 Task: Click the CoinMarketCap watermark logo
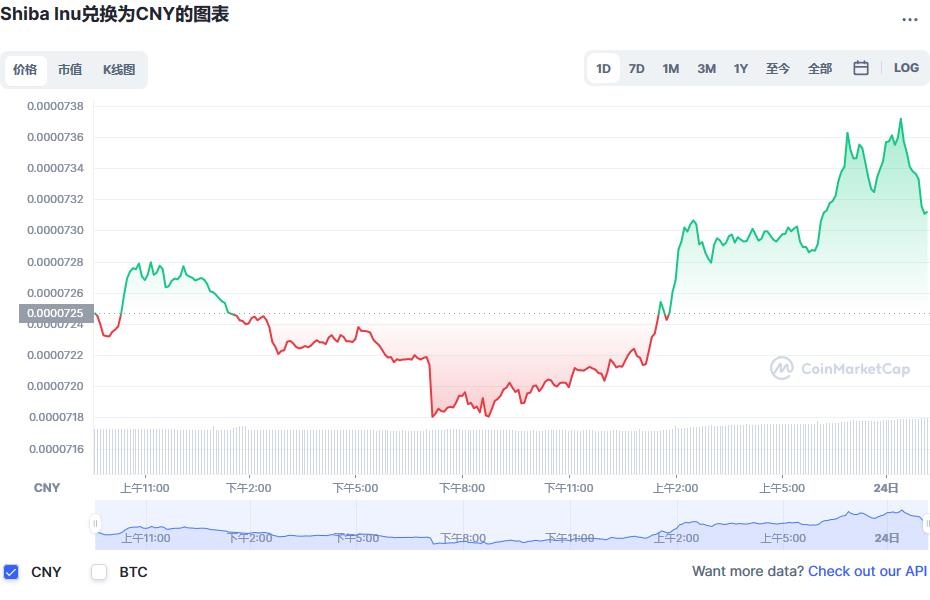click(x=840, y=369)
